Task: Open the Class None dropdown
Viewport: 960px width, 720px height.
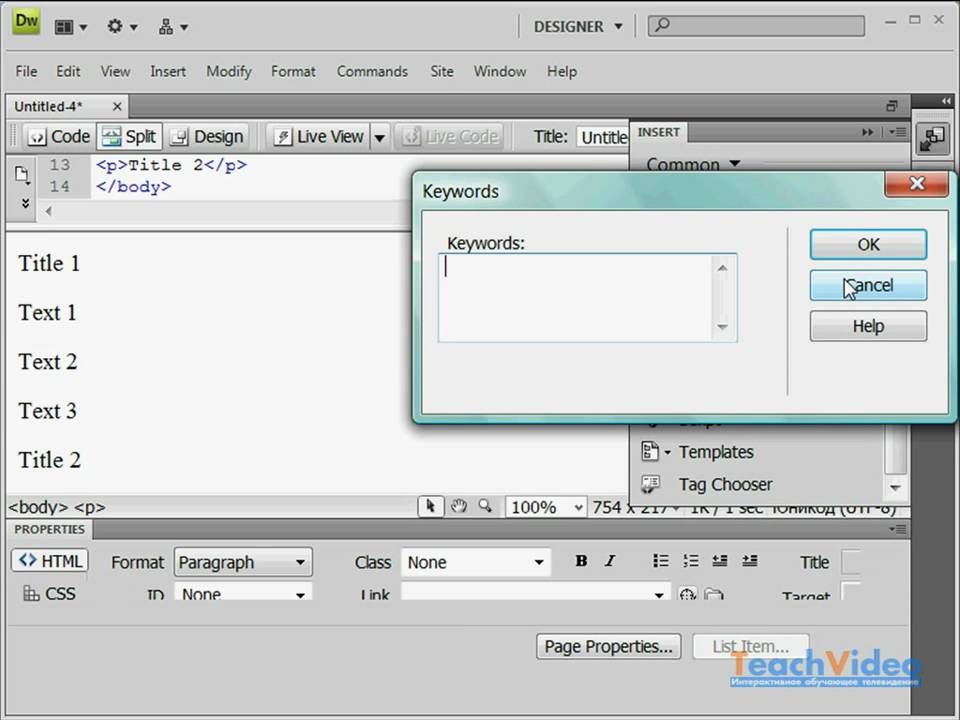Action: tap(476, 562)
